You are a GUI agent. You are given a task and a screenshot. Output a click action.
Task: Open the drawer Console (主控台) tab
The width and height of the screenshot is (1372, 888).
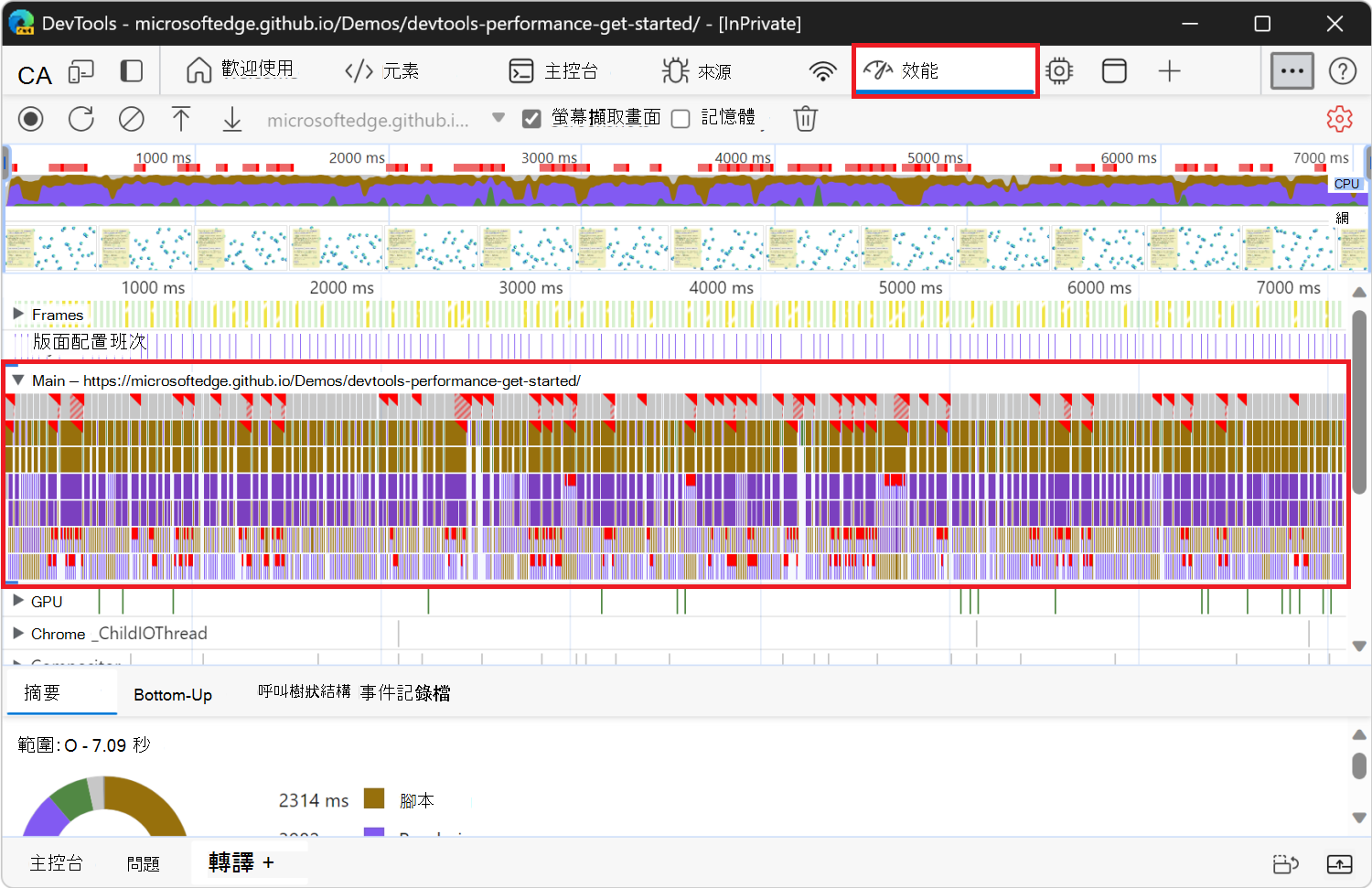pos(57,863)
